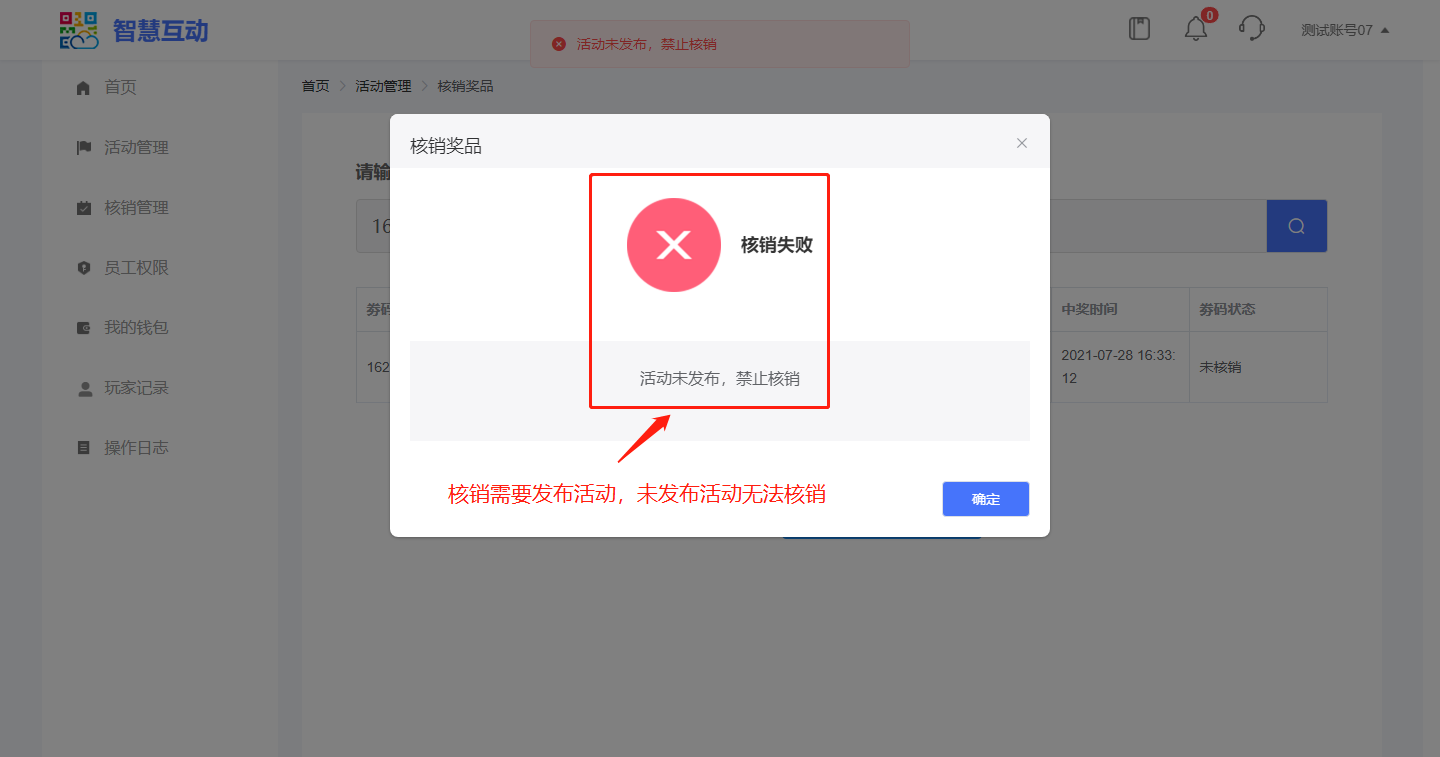
Task: Expand the 测试账号07 account dropdown
Action: coord(1345,30)
